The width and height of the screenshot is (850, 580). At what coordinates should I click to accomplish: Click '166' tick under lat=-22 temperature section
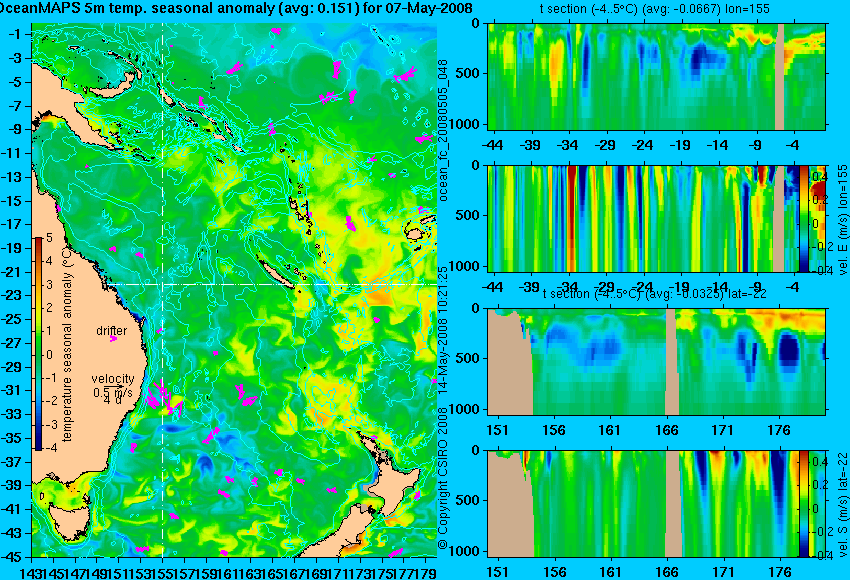pyautogui.click(x=667, y=430)
